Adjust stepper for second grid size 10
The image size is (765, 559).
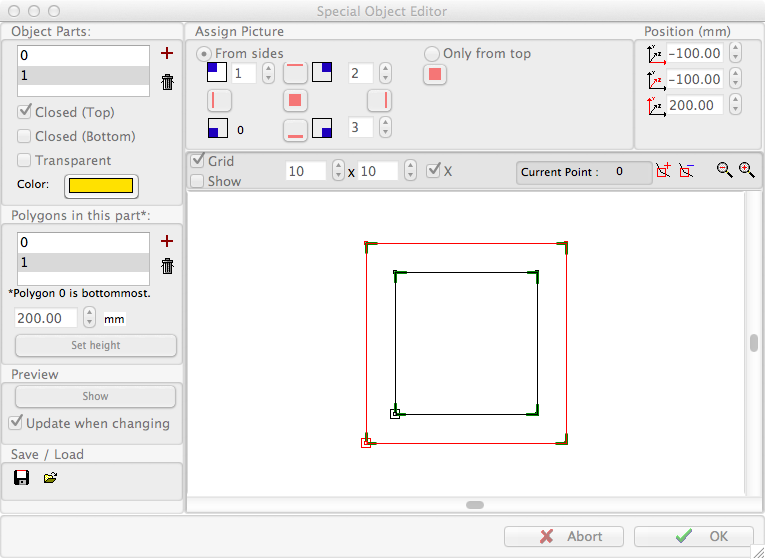(x=411, y=171)
